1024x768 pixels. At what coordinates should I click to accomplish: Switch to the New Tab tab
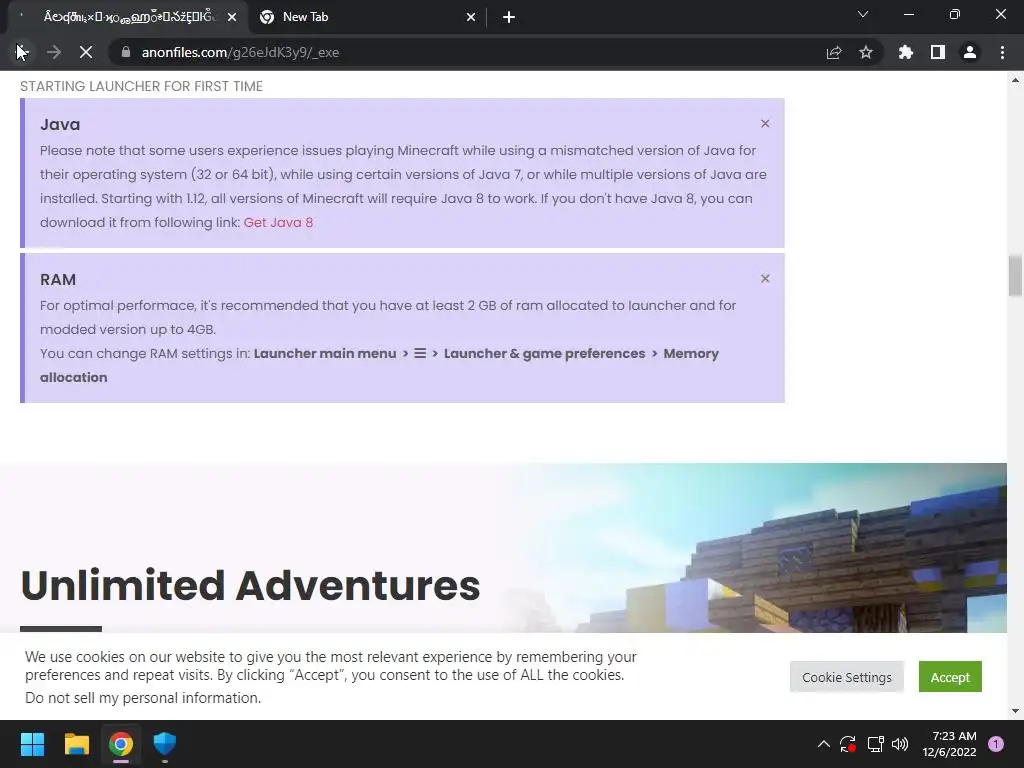pos(366,17)
